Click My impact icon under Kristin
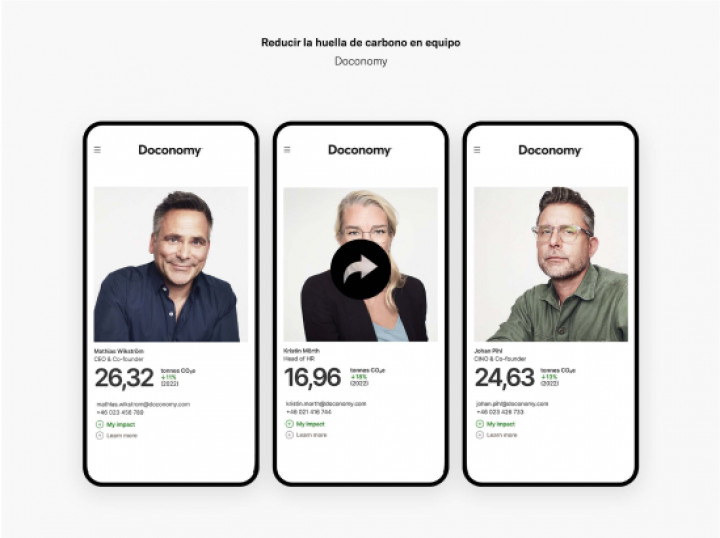The image size is (720, 538). pyautogui.click(x=289, y=424)
